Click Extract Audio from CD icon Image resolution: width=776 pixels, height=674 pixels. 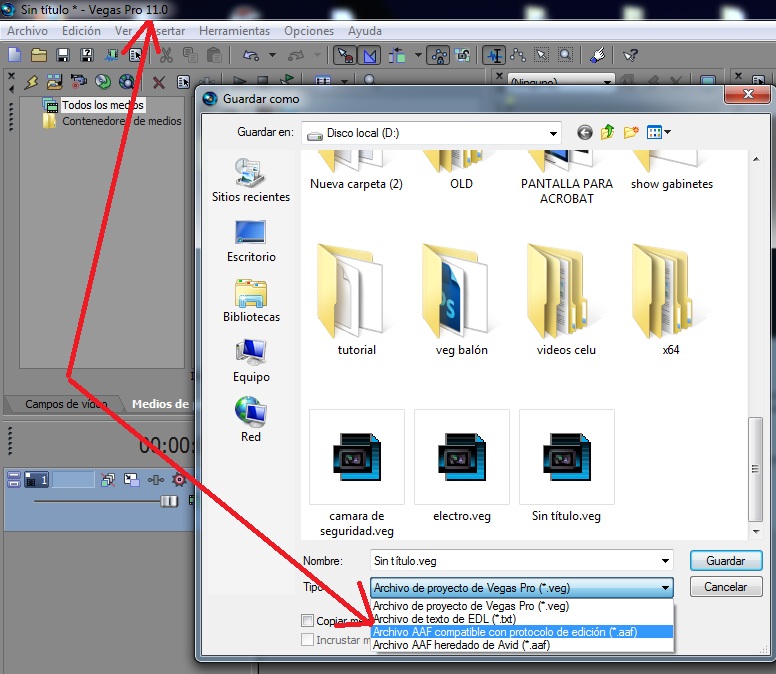click(x=103, y=82)
